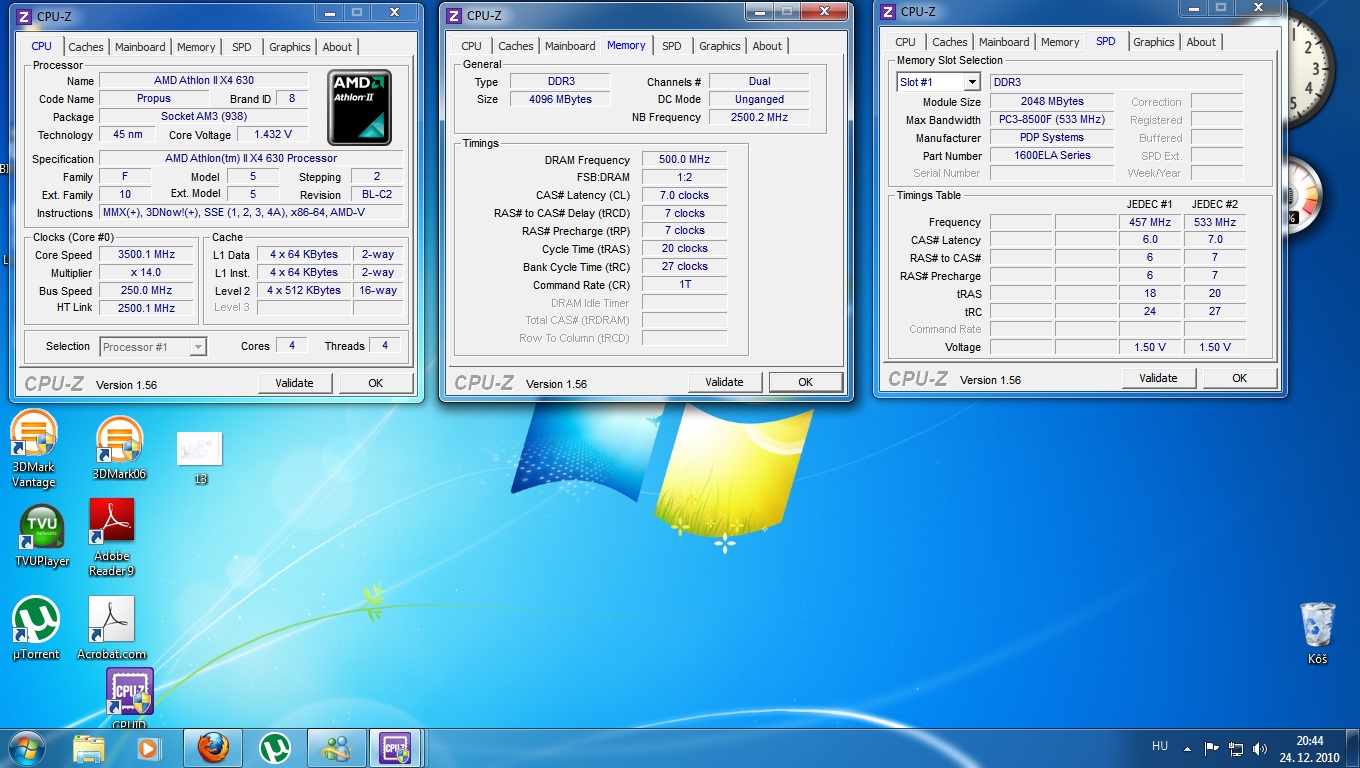
Task: Click the code name Propus field
Action: pyautogui.click(x=154, y=98)
